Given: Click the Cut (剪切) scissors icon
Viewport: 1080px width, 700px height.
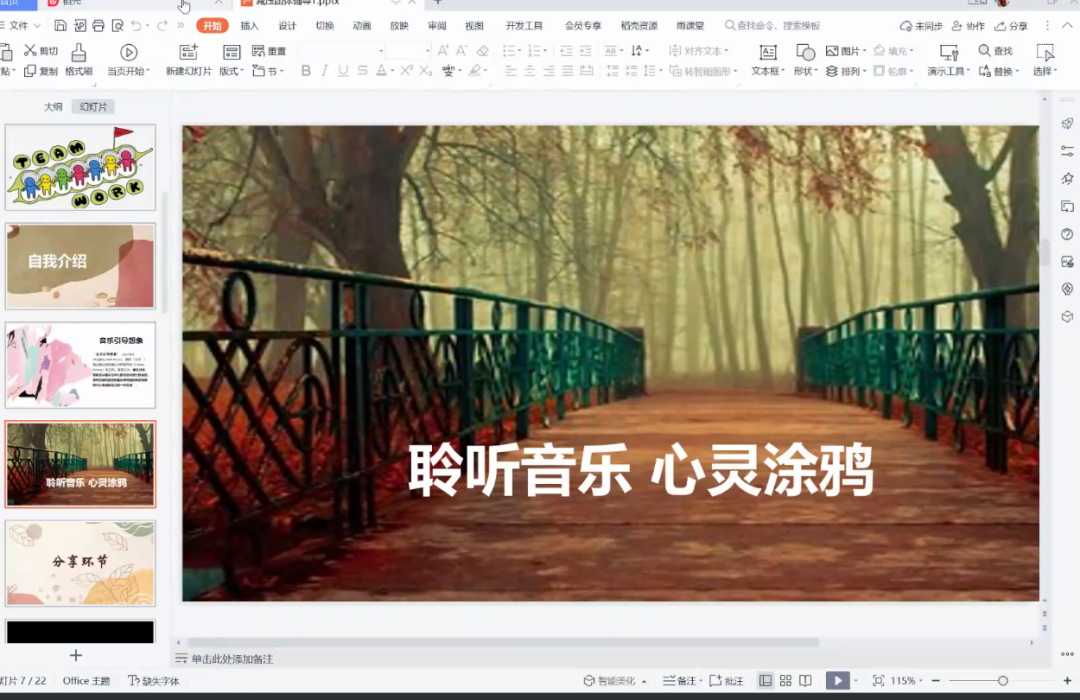Looking at the screenshot, I should (31, 51).
